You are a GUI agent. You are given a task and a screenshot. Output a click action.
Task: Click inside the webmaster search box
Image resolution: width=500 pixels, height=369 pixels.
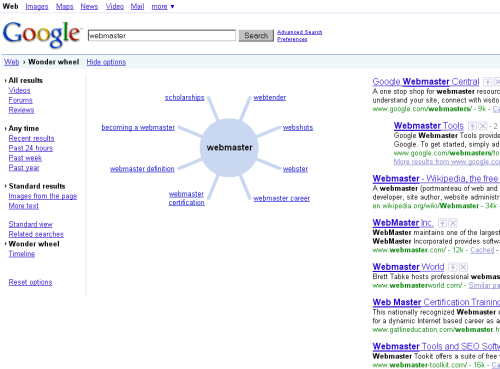point(162,35)
